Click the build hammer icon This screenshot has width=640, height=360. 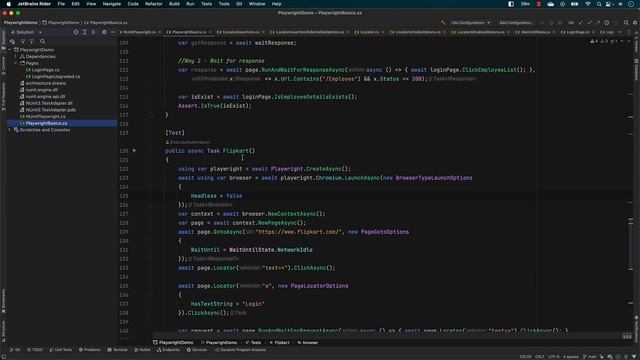pos(443,23)
